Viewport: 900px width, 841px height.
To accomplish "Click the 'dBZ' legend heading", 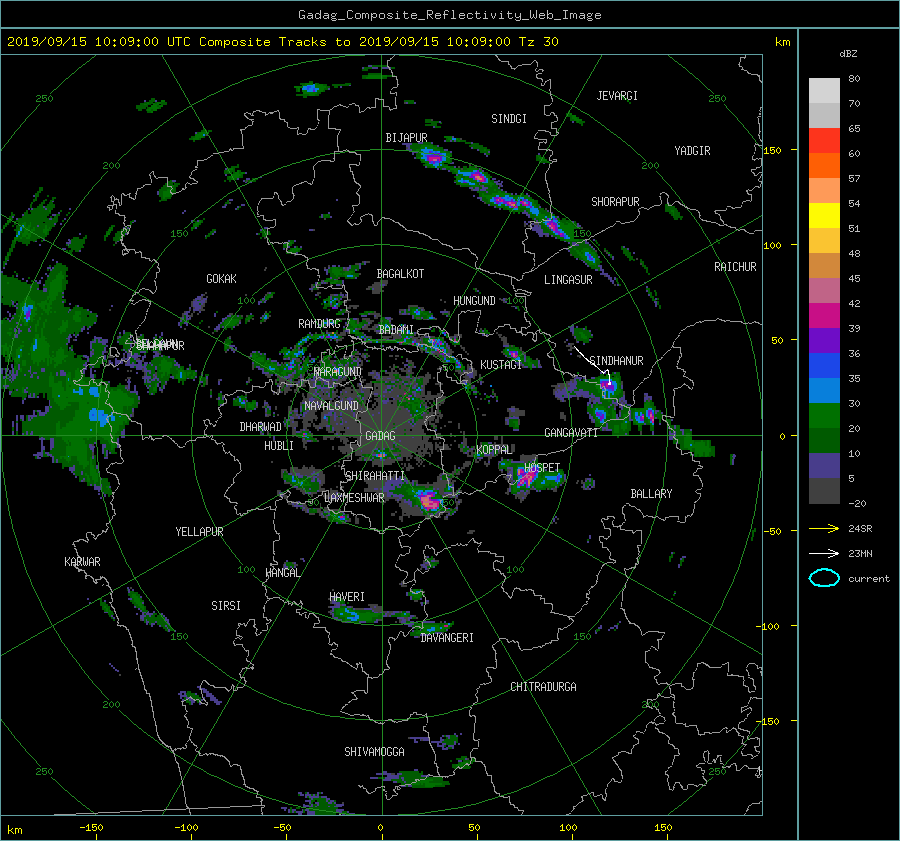I will 848,53.
